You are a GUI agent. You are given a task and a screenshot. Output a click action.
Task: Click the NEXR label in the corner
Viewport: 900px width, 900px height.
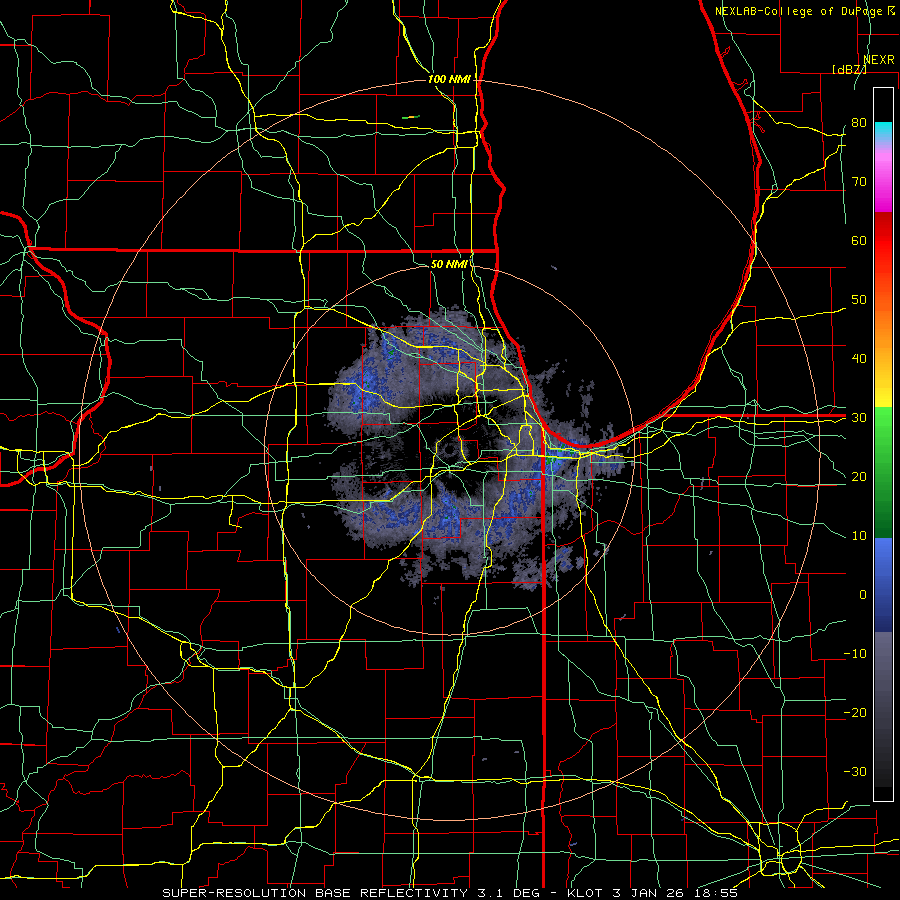pyautogui.click(x=879, y=60)
